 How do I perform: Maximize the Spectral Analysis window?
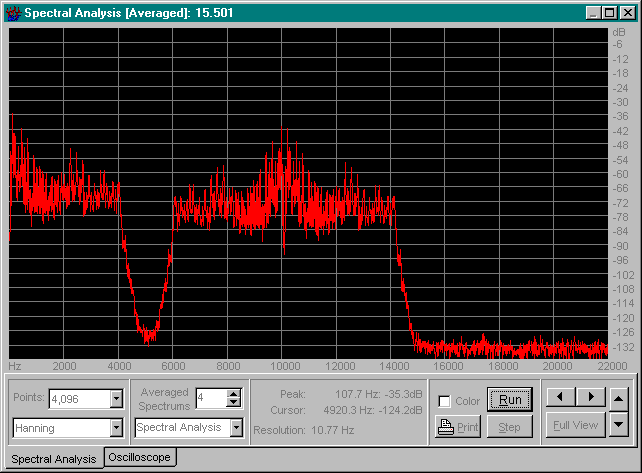point(609,13)
